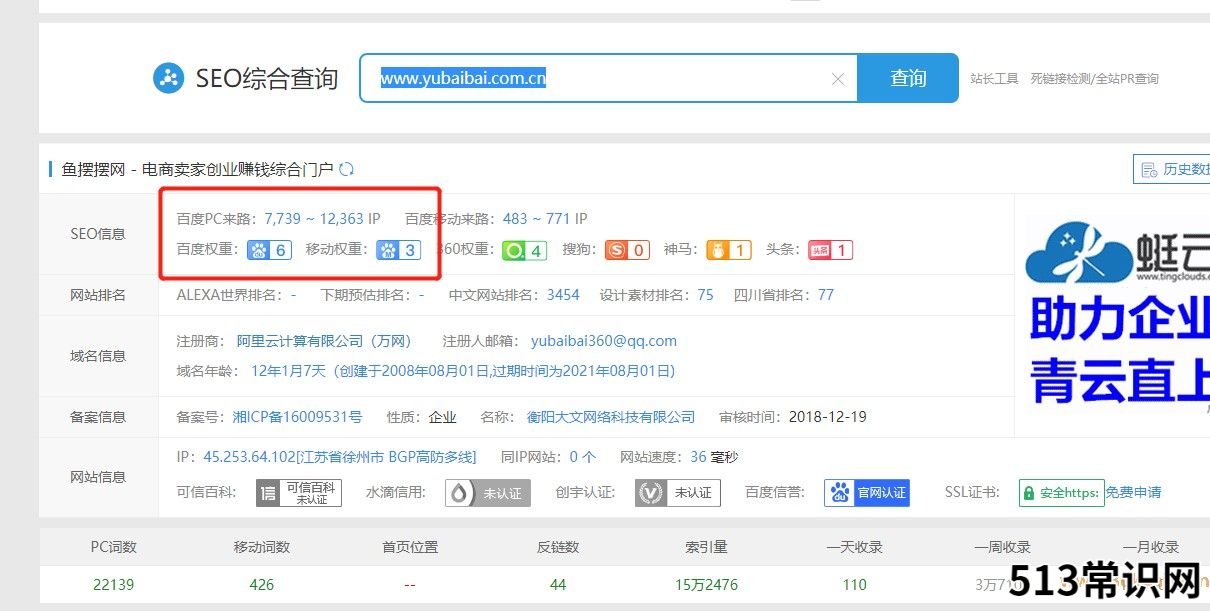Click the Baidu PC weight badge 6
The image size is (1210, 611).
[x=270, y=250]
